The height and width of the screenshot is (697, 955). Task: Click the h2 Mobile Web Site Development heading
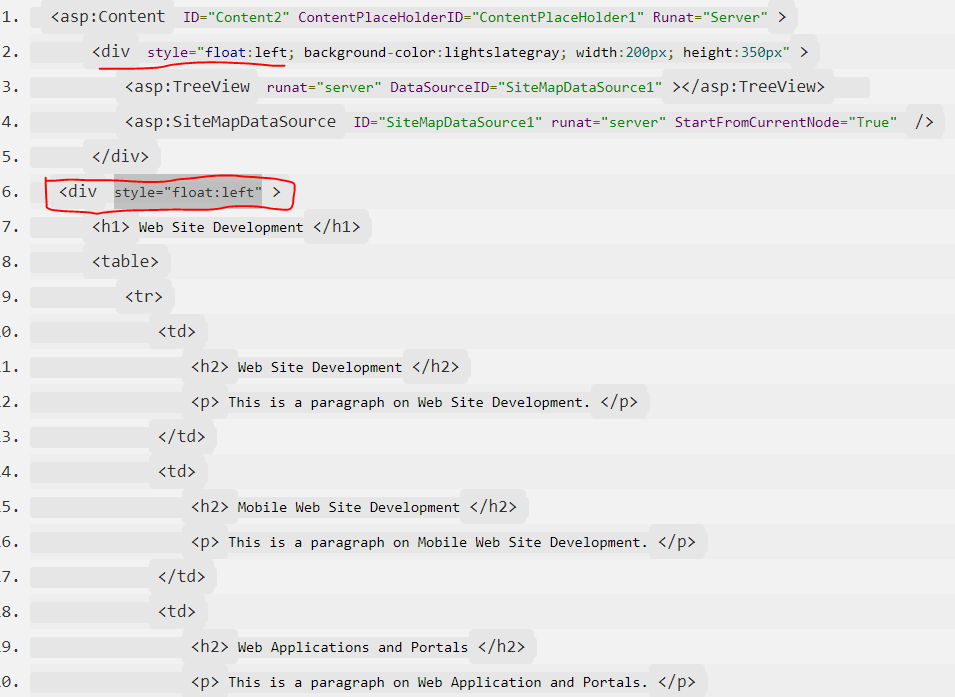coord(352,506)
